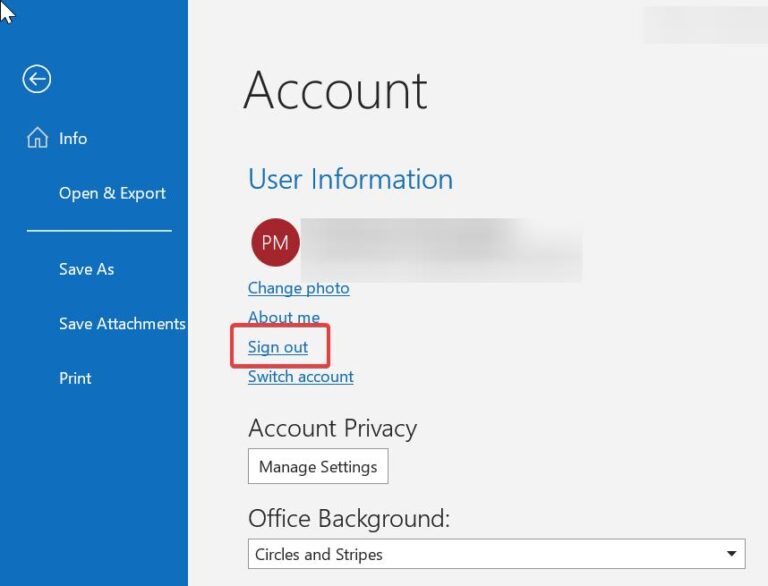The width and height of the screenshot is (768, 586).
Task: Click the Change photo link
Action: (298, 288)
